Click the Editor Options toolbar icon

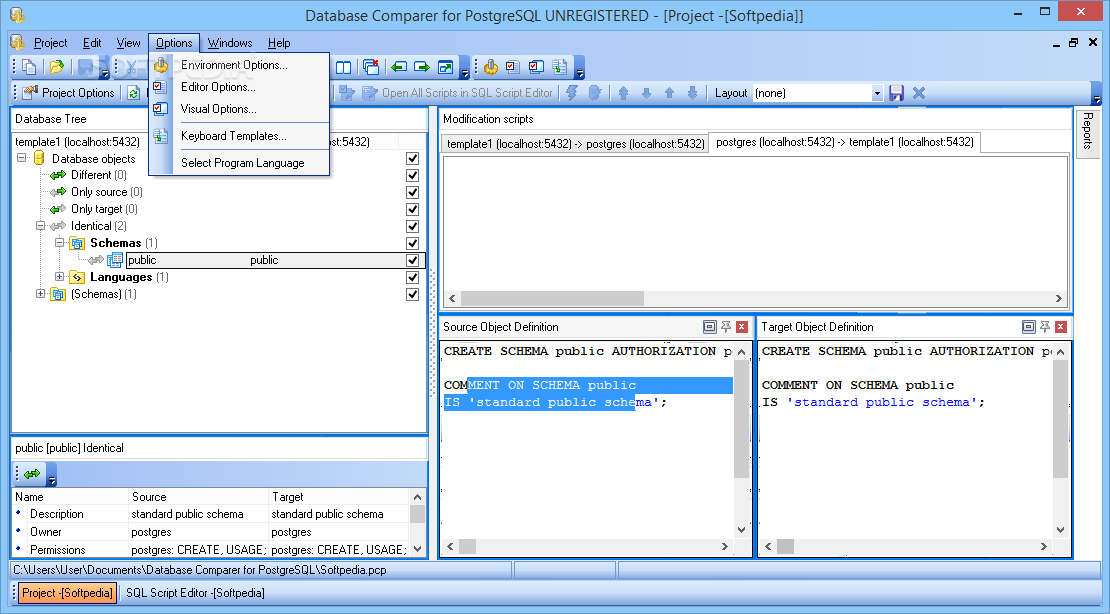point(513,67)
